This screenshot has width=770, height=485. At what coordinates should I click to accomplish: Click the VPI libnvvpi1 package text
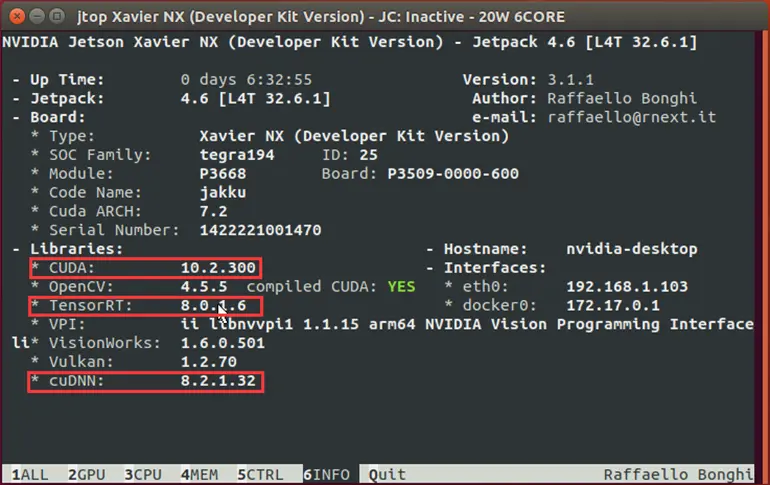tap(467, 324)
